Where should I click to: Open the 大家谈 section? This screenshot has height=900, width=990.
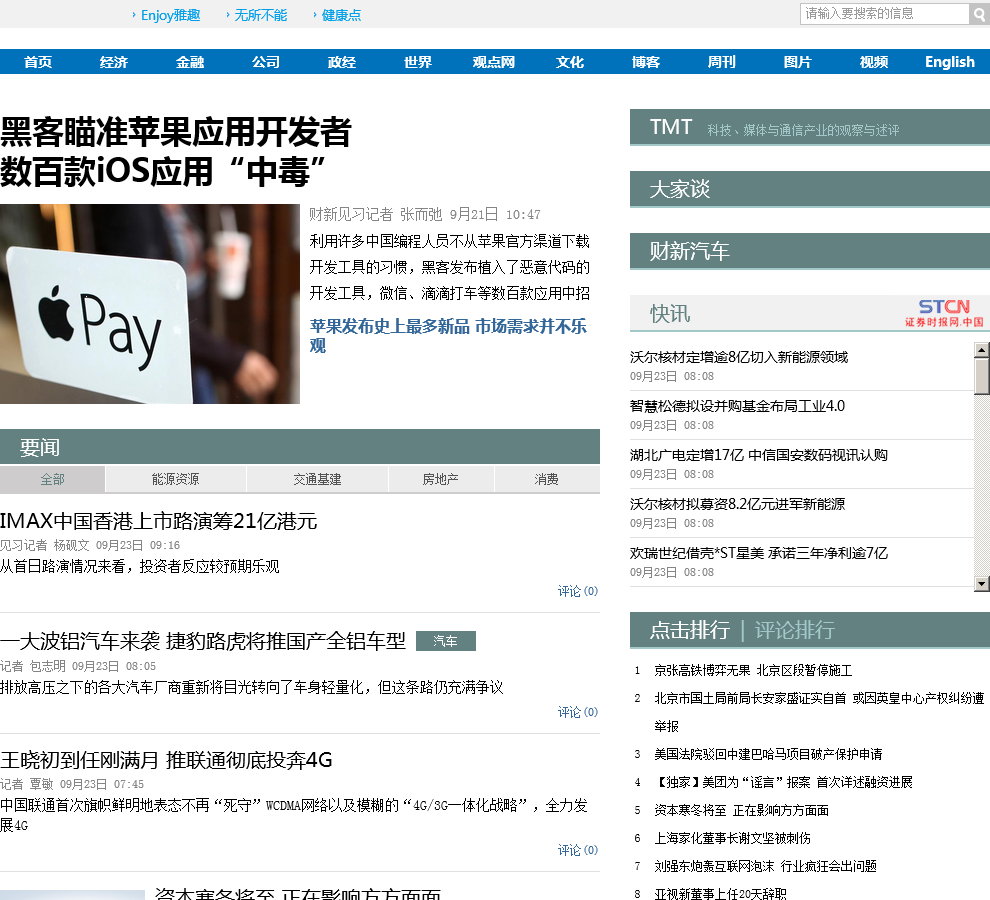810,189
